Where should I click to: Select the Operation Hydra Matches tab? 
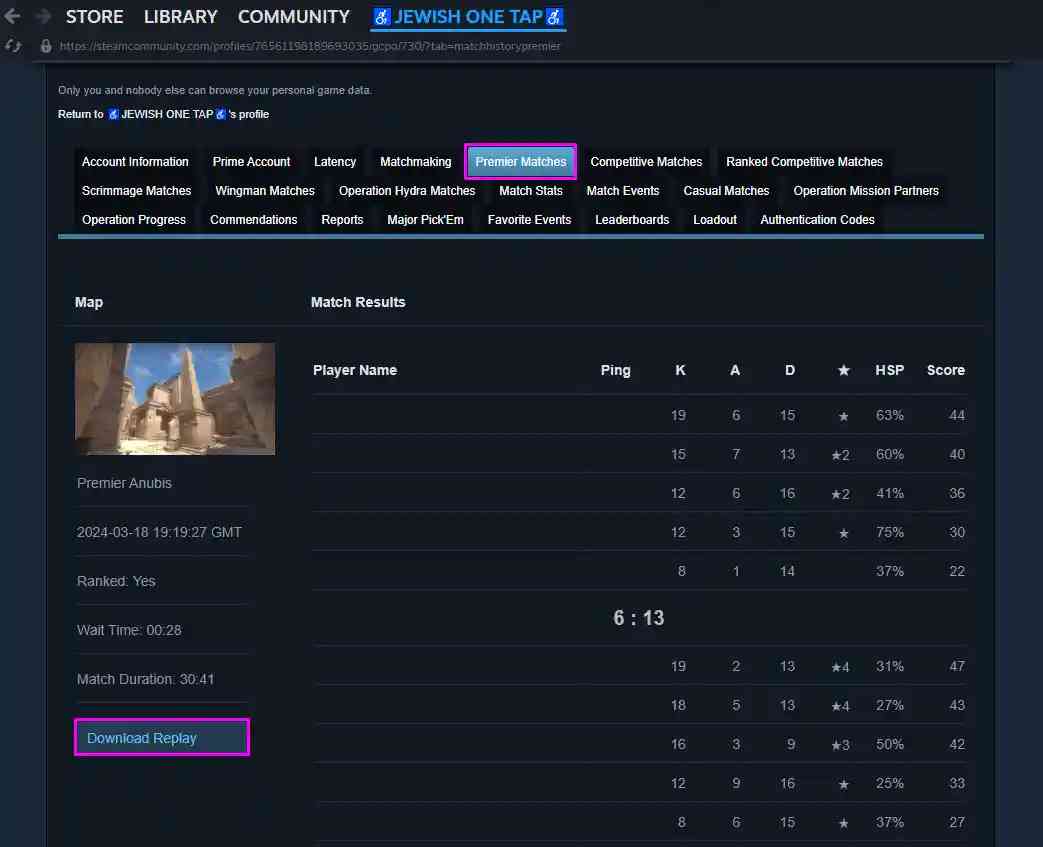[x=406, y=191]
